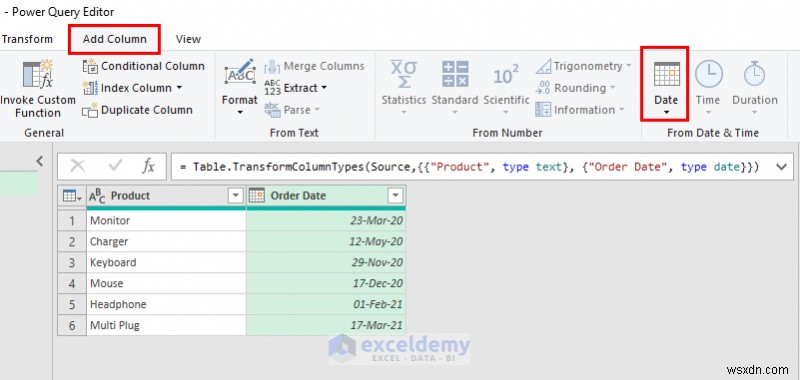Open the Time menu
This screenshot has height=380, width=800.
point(708,88)
